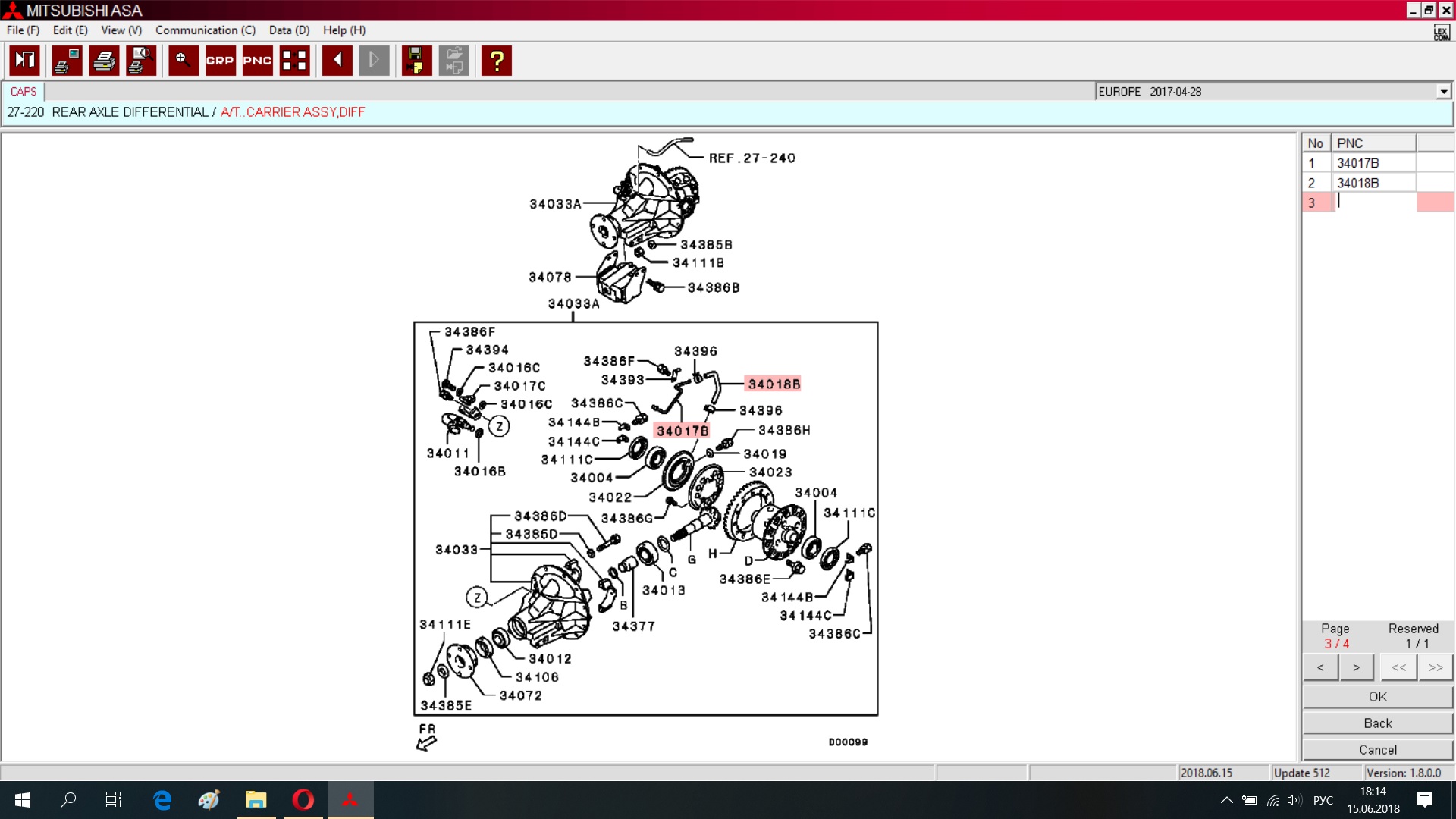Open Opera browser from the taskbar
The height and width of the screenshot is (819, 1456).
303,800
